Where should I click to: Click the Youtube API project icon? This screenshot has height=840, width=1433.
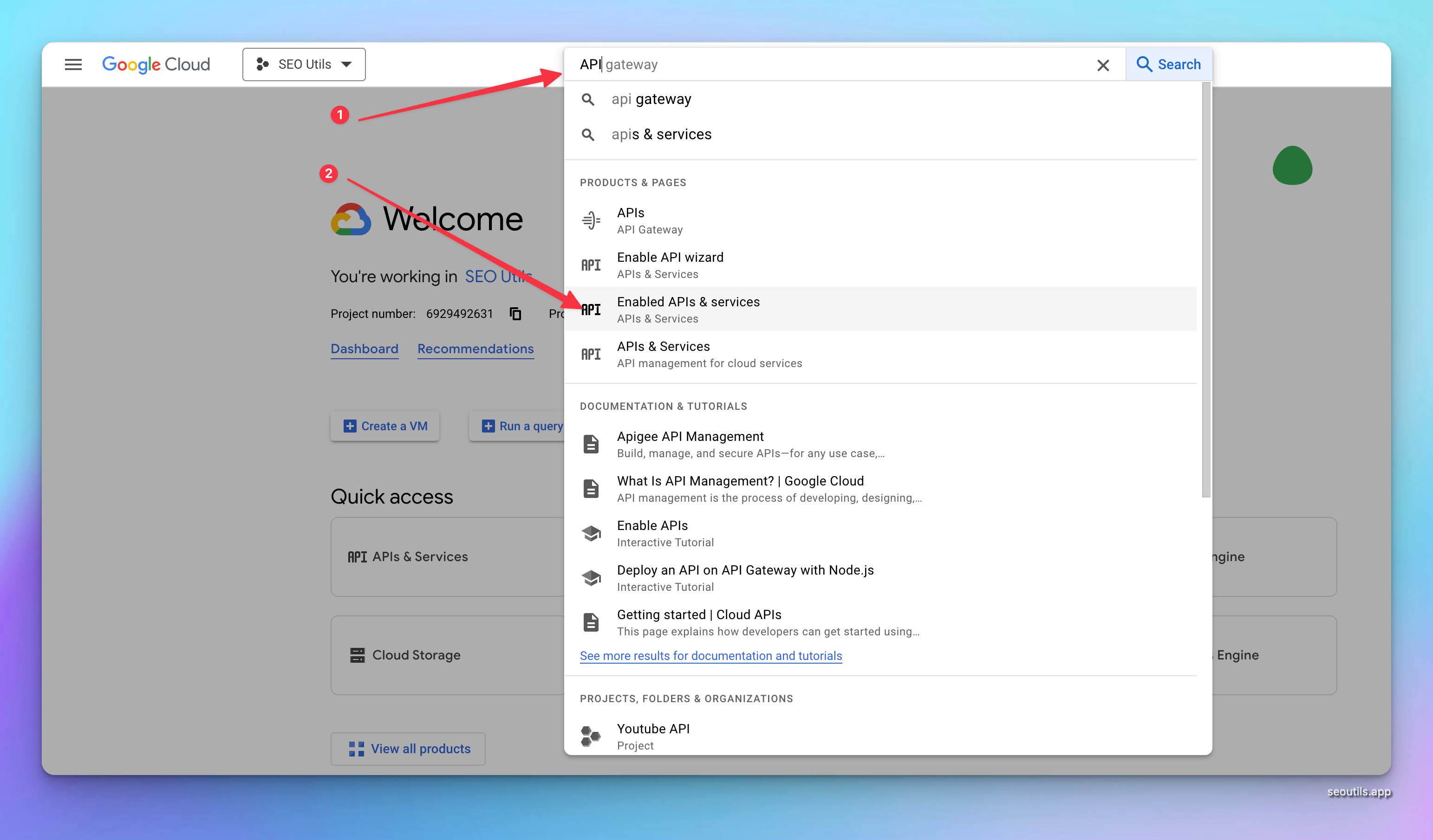click(x=591, y=736)
